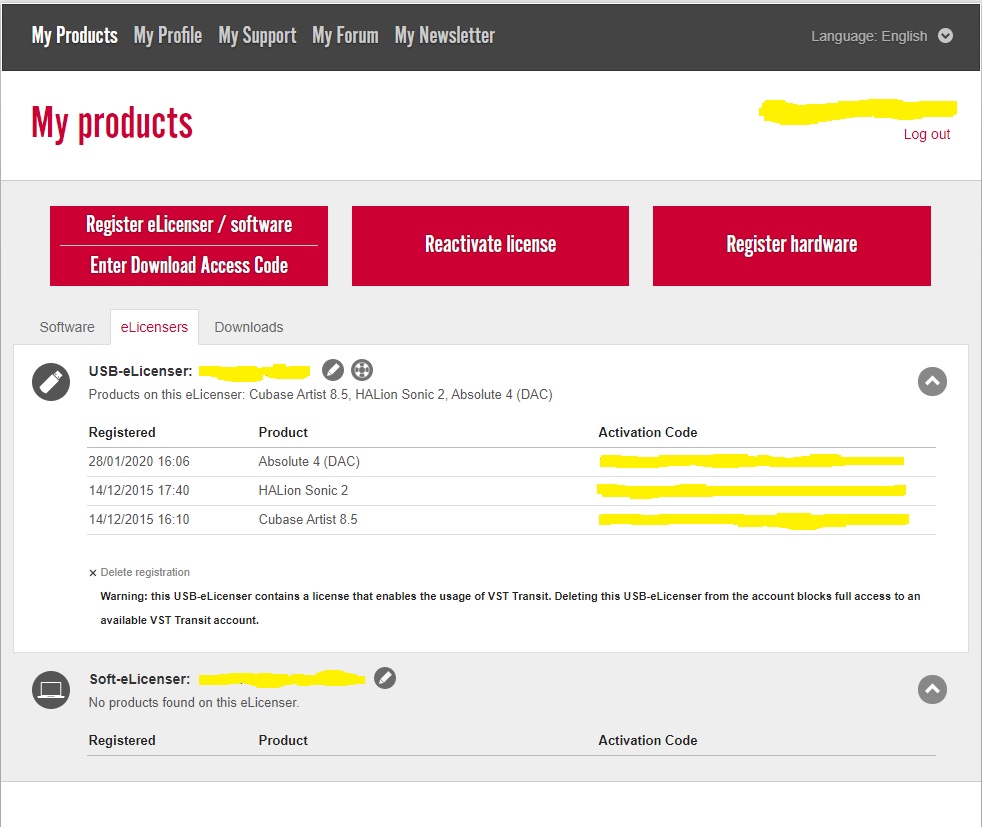Click Enter Download Access Code
This screenshot has height=827, width=982.
click(x=189, y=266)
